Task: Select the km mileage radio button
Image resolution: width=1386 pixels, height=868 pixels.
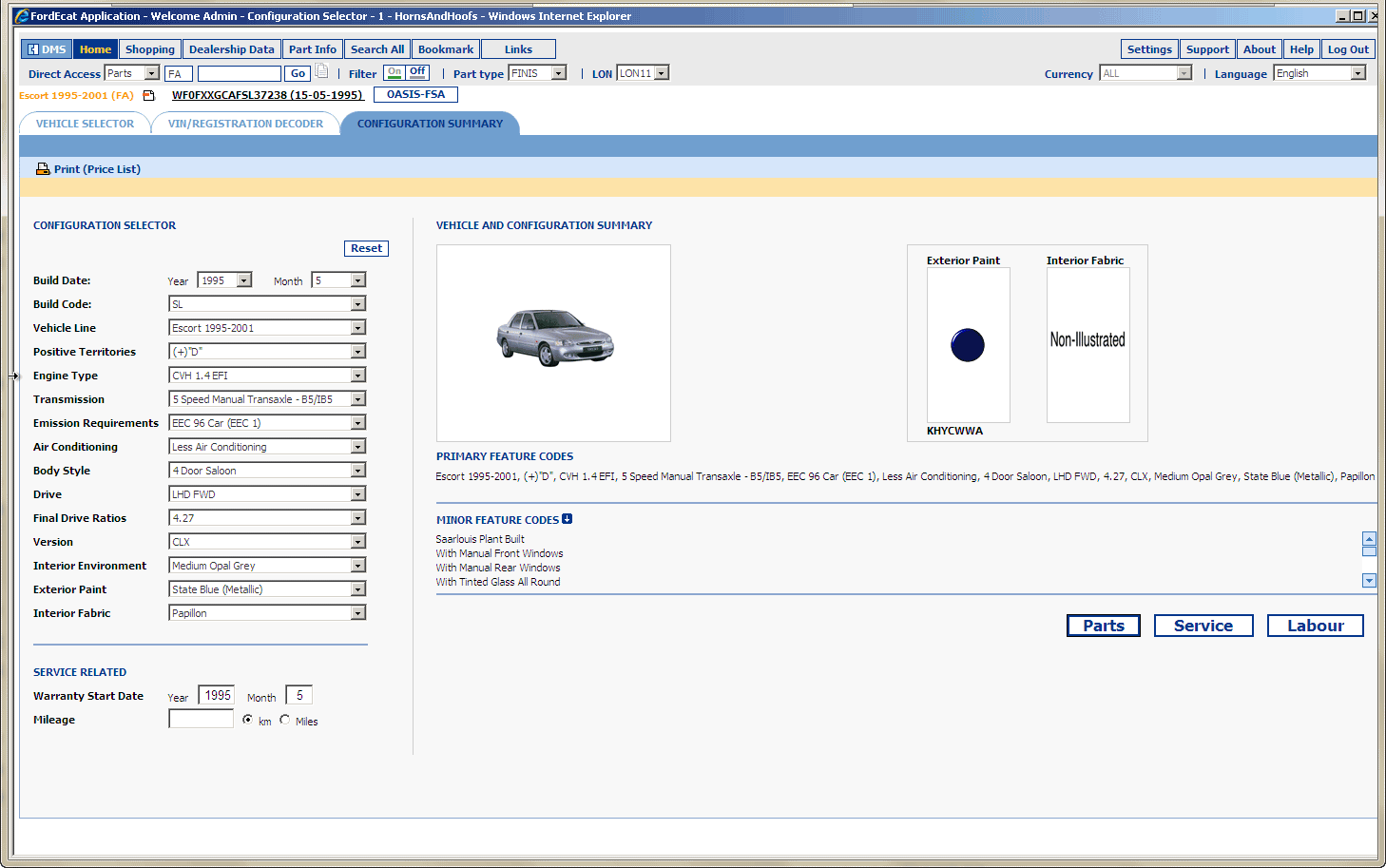Action: click(x=248, y=720)
